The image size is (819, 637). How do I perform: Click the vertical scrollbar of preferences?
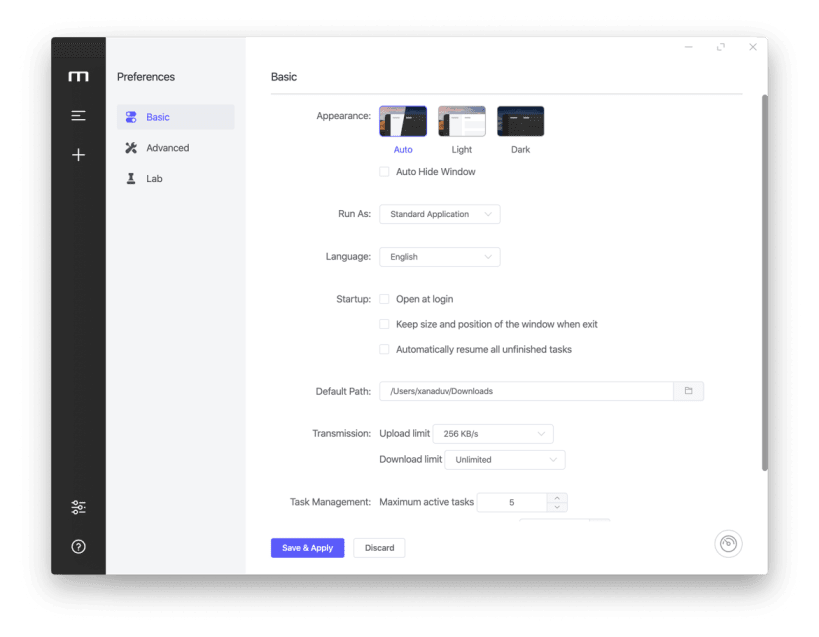pyautogui.click(x=764, y=282)
